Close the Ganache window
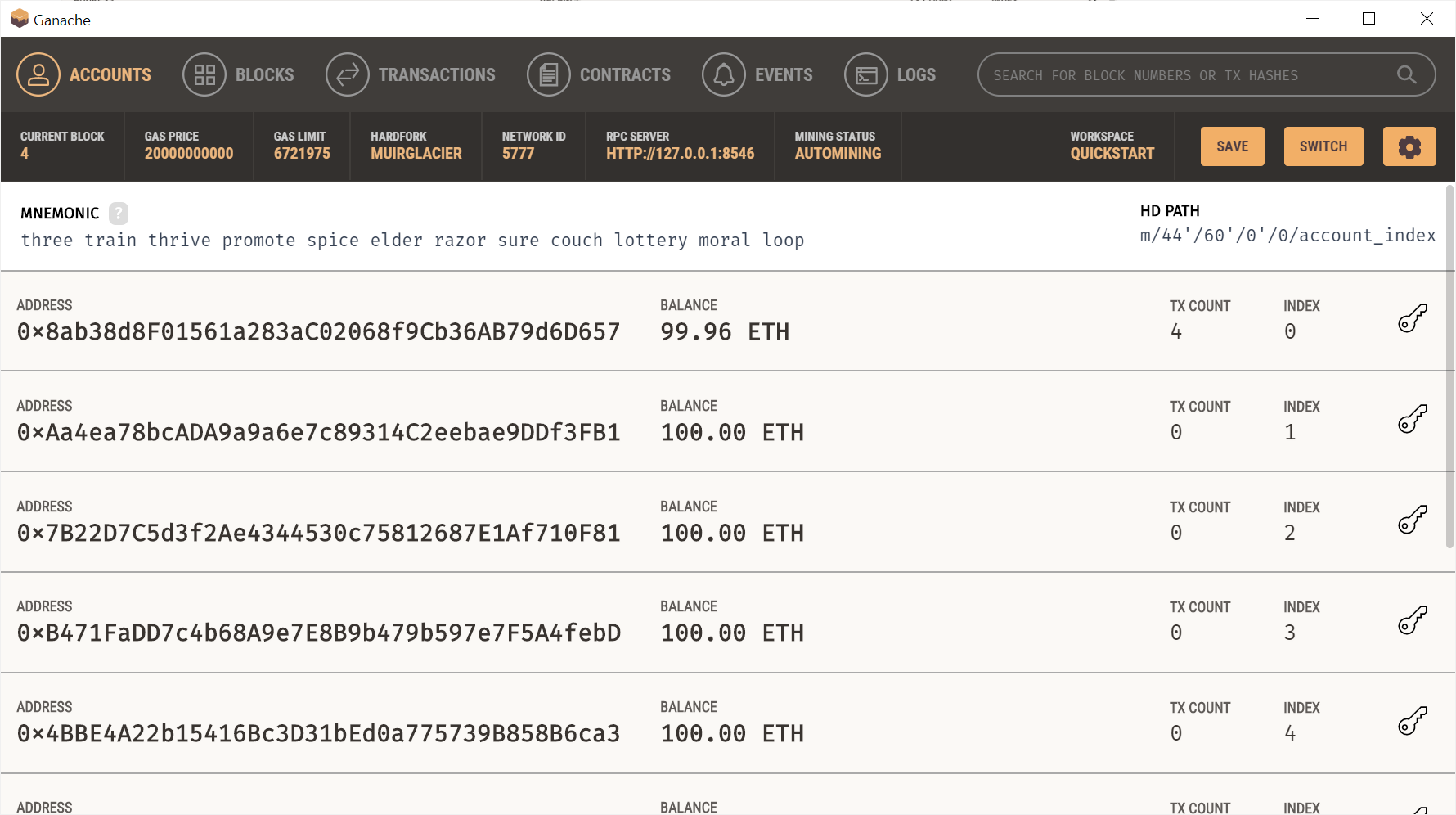This screenshot has width=1456, height=815. pos(1426,18)
